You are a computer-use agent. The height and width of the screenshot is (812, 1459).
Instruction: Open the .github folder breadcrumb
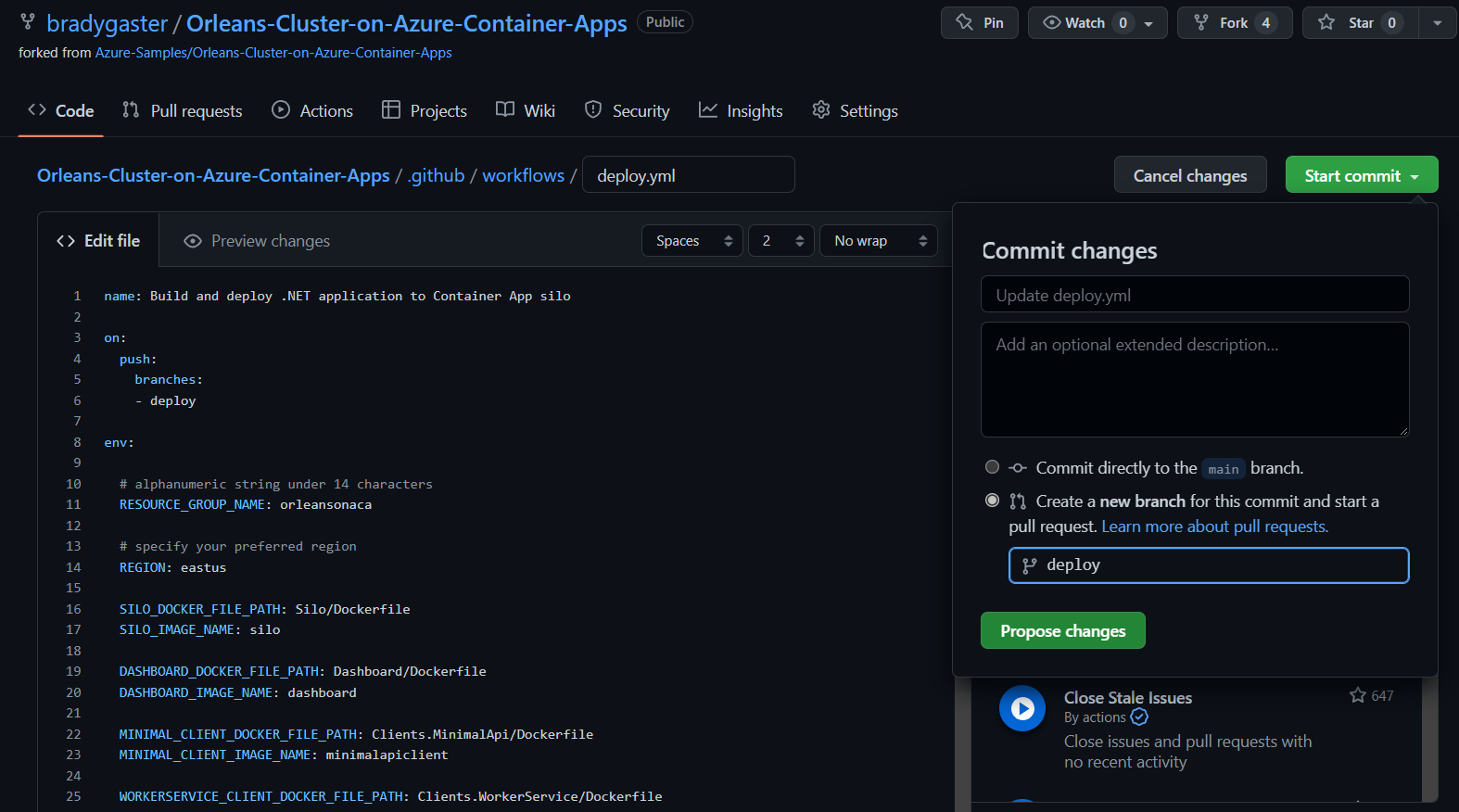tap(437, 175)
